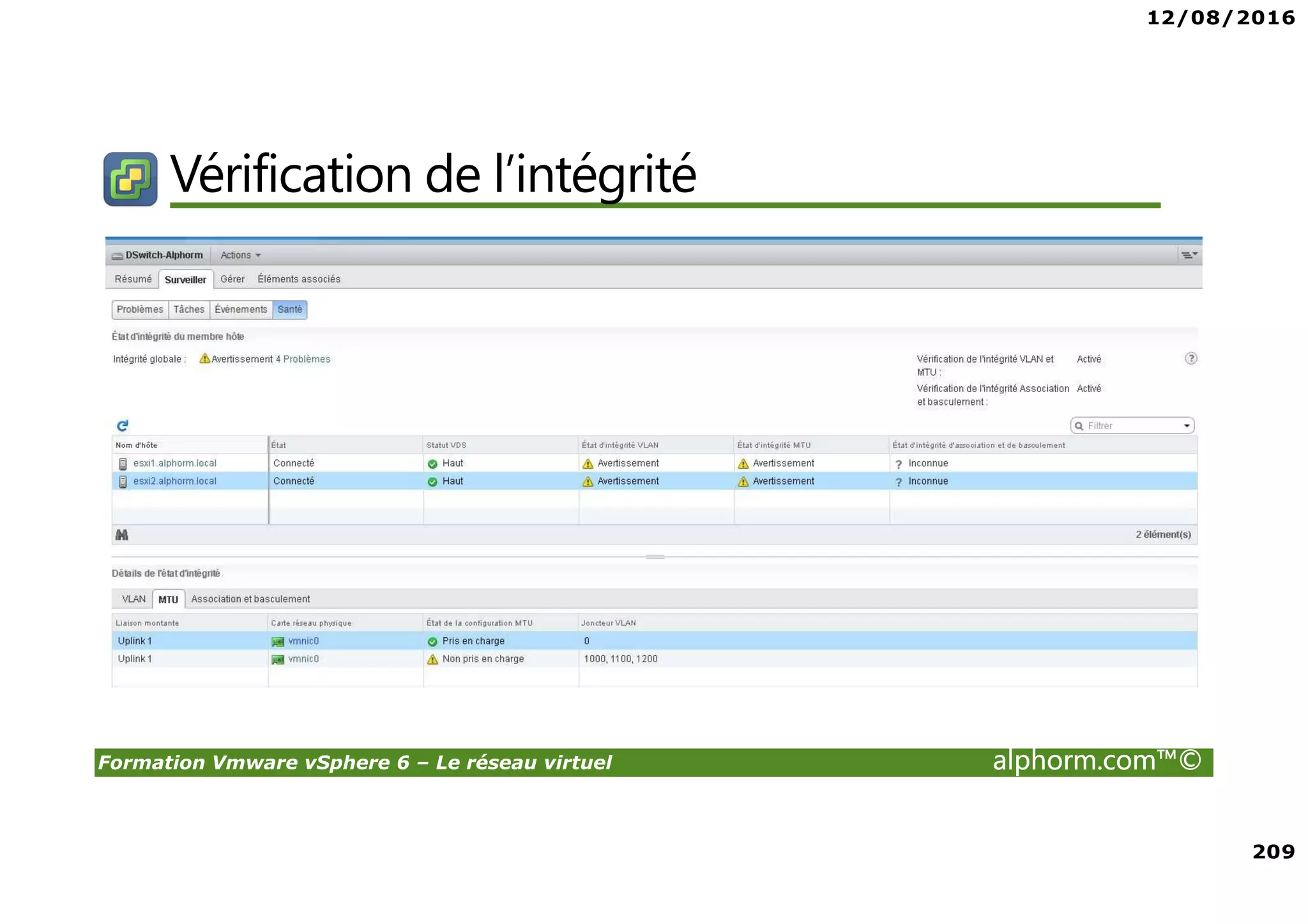
Task: Open the 4 Problèmes link
Action: 303,359
